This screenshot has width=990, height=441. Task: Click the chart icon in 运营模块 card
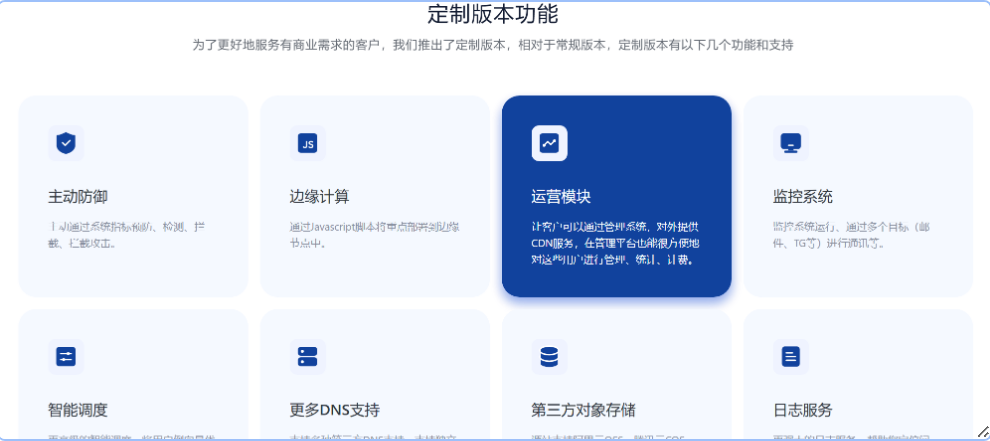(549, 143)
